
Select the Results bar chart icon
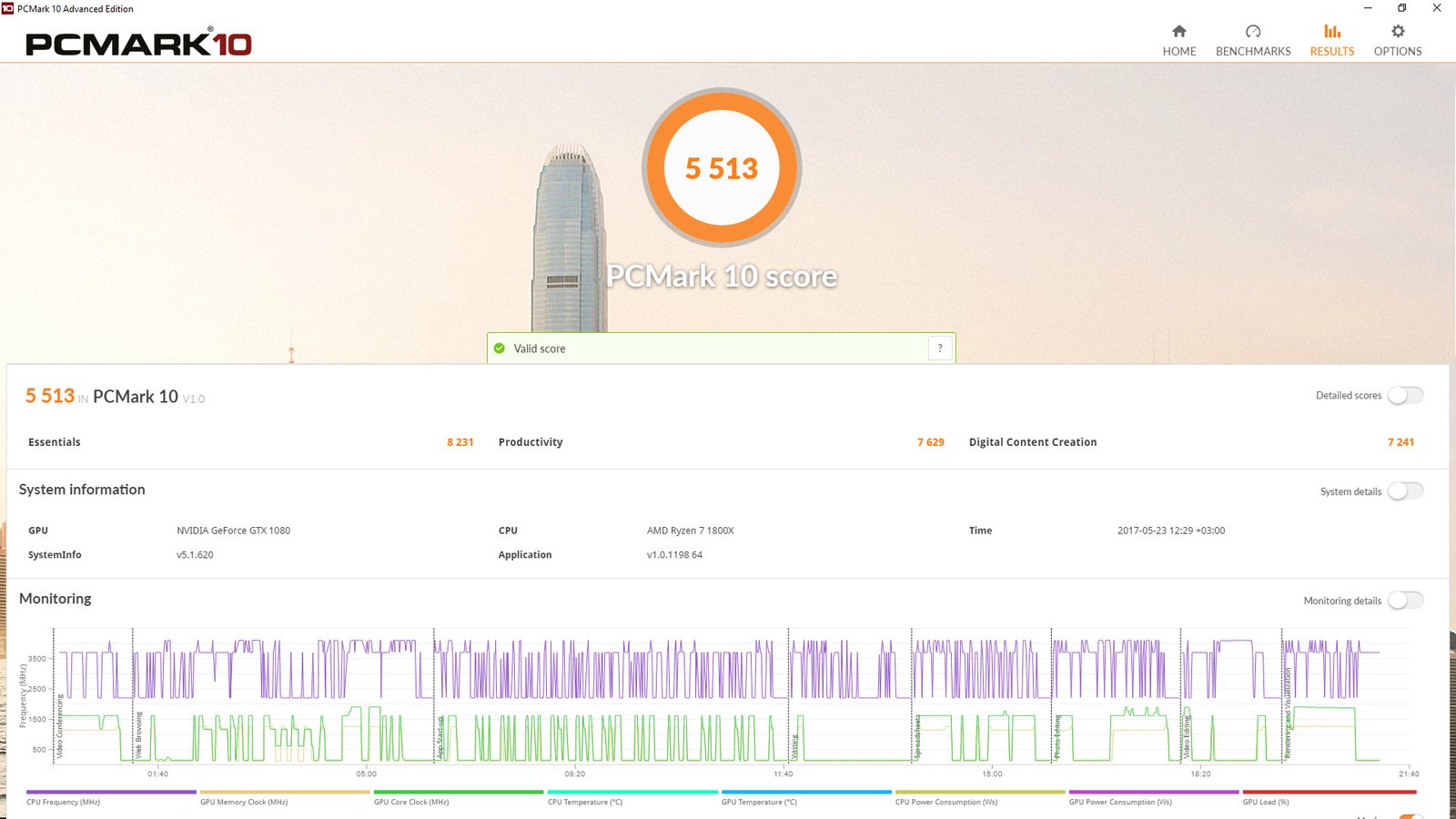coord(1331,32)
